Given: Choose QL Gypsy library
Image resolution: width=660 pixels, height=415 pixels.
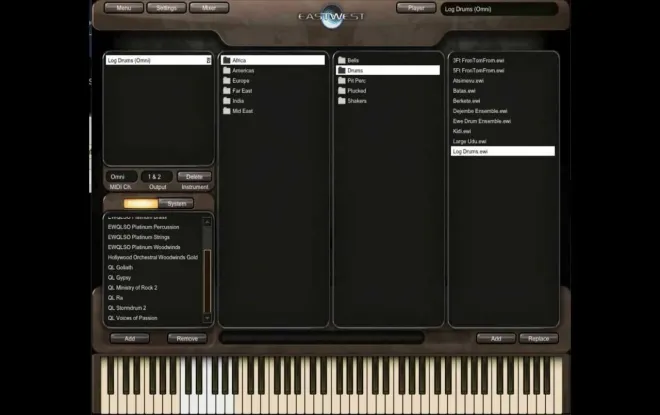Looking at the screenshot, I should (120, 277).
